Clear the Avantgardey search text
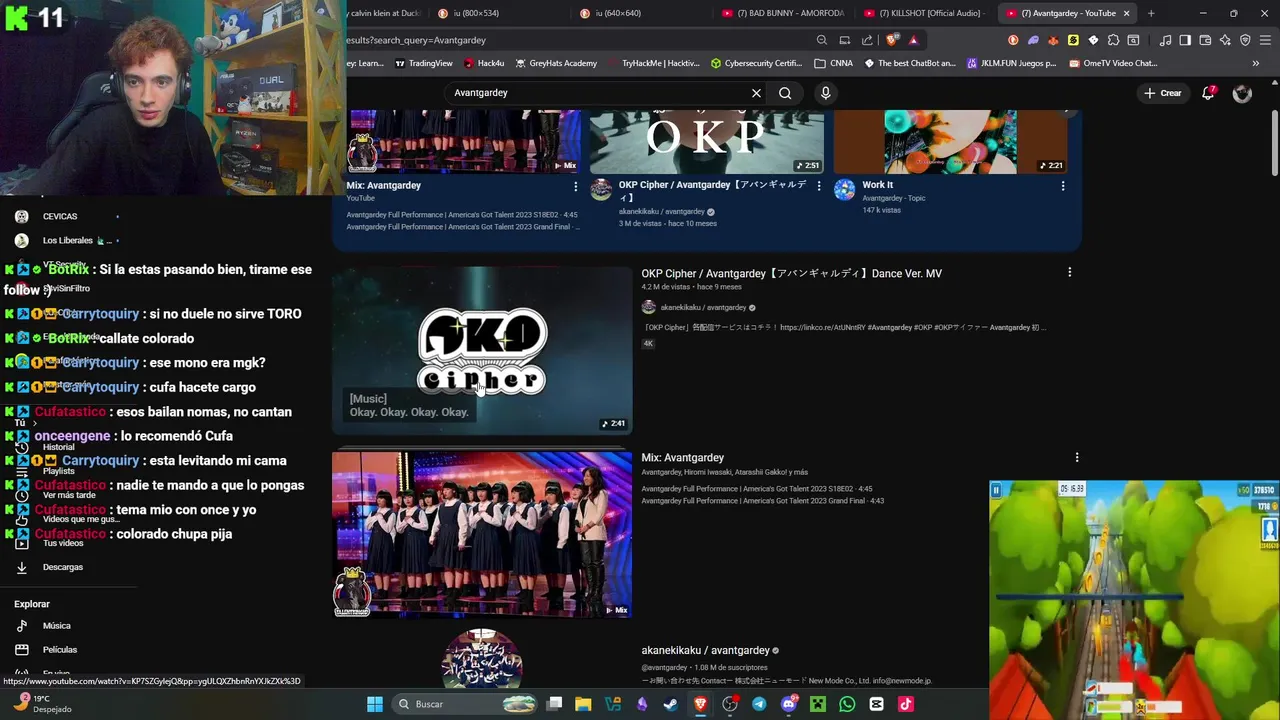Image resolution: width=1280 pixels, height=720 pixels. tap(756, 93)
